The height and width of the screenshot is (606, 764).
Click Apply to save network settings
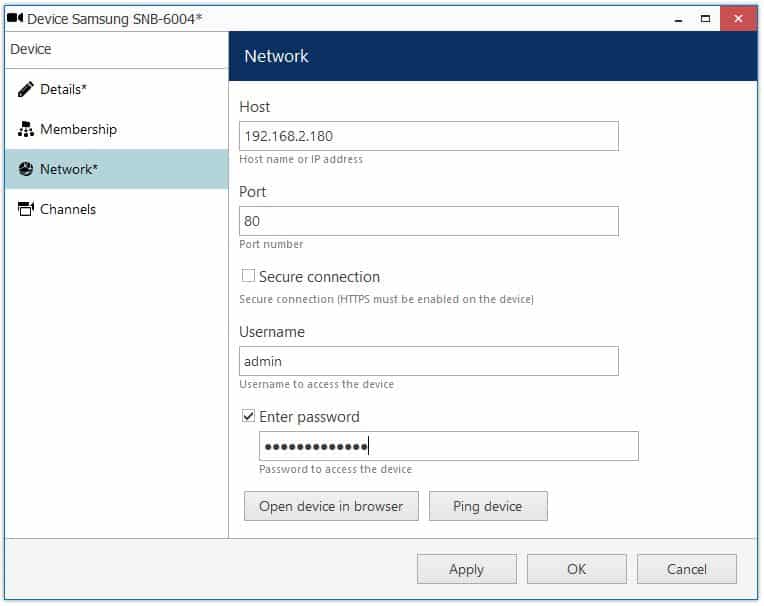[x=466, y=569]
